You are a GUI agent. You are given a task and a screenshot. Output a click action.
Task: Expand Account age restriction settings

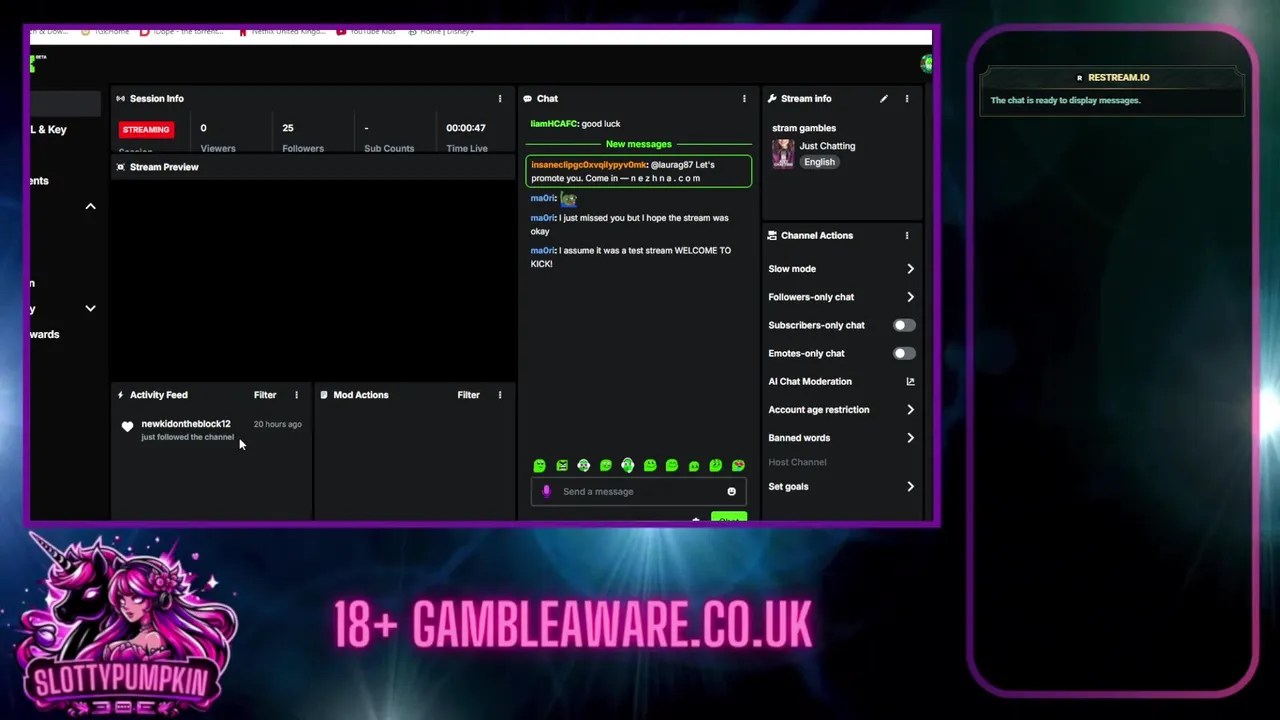point(910,410)
